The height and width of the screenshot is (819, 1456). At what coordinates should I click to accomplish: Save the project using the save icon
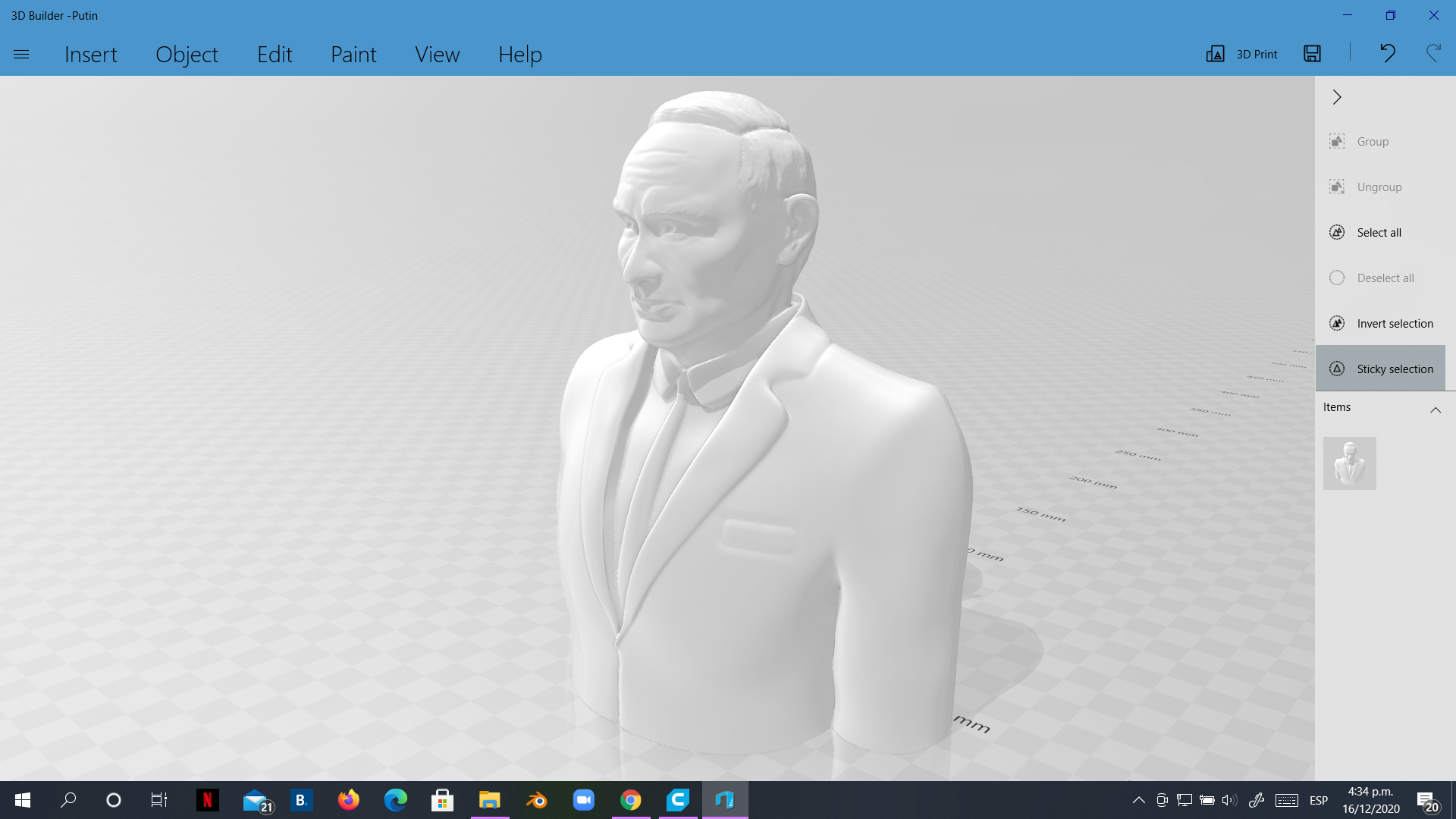(x=1312, y=54)
